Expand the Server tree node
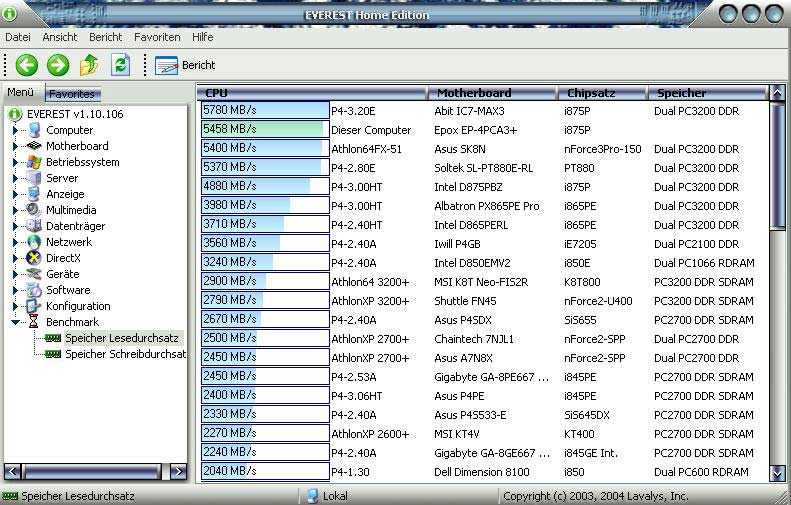 15,178
